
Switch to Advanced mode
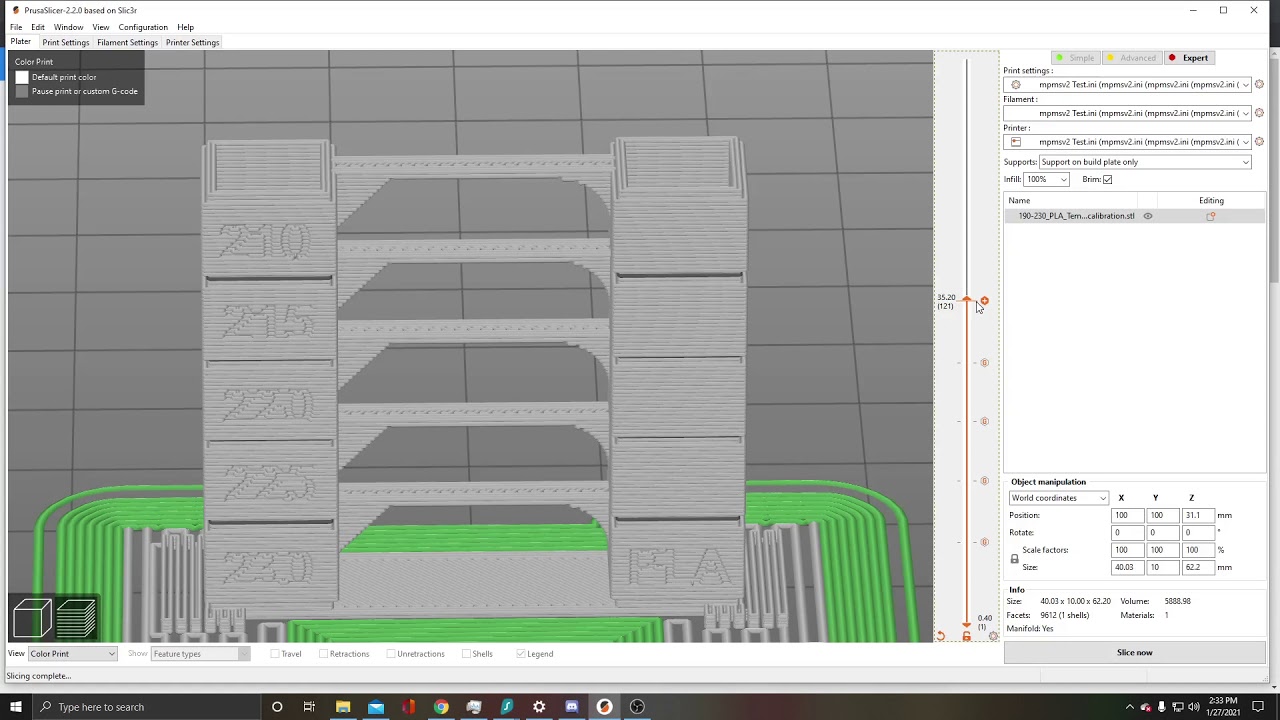coord(1131,58)
